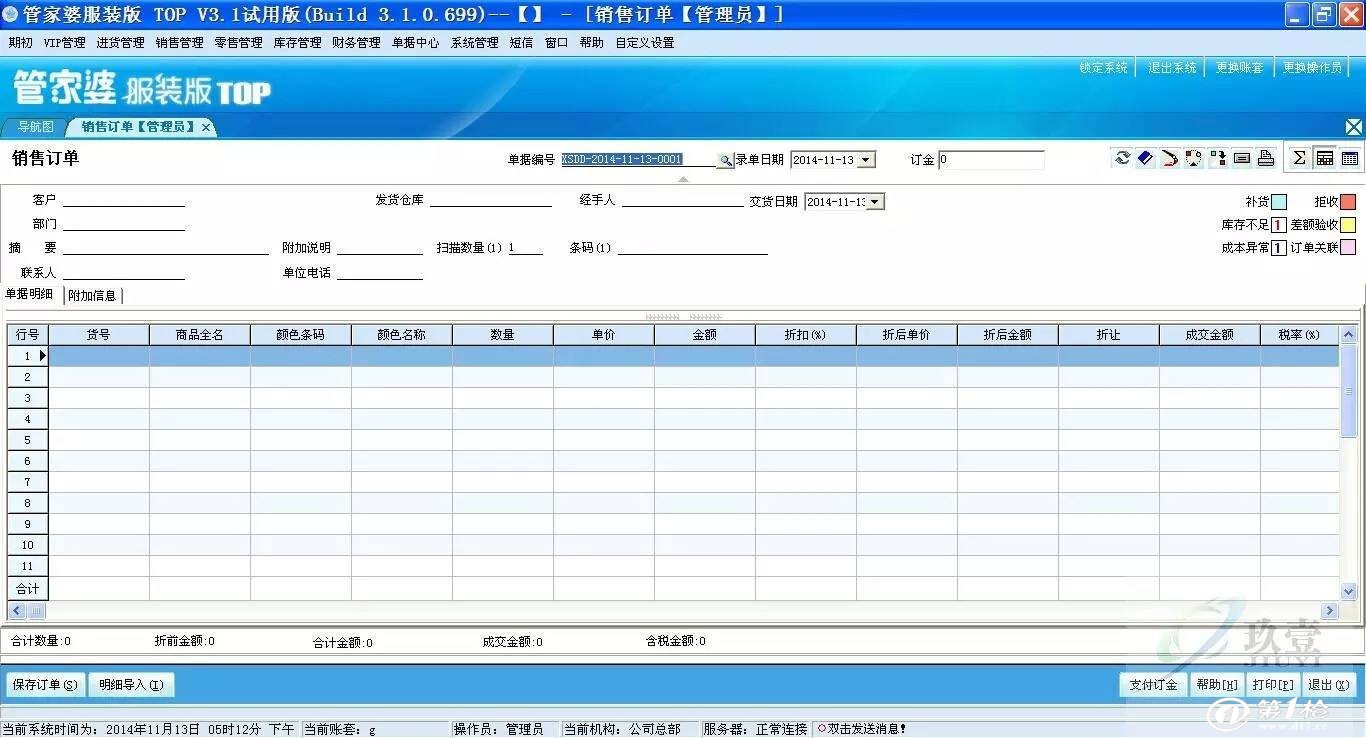Screen dimensions: 1366x738
Task: Click the 差额验收 yellow color swatch
Action: click(x=1347, y=225)
